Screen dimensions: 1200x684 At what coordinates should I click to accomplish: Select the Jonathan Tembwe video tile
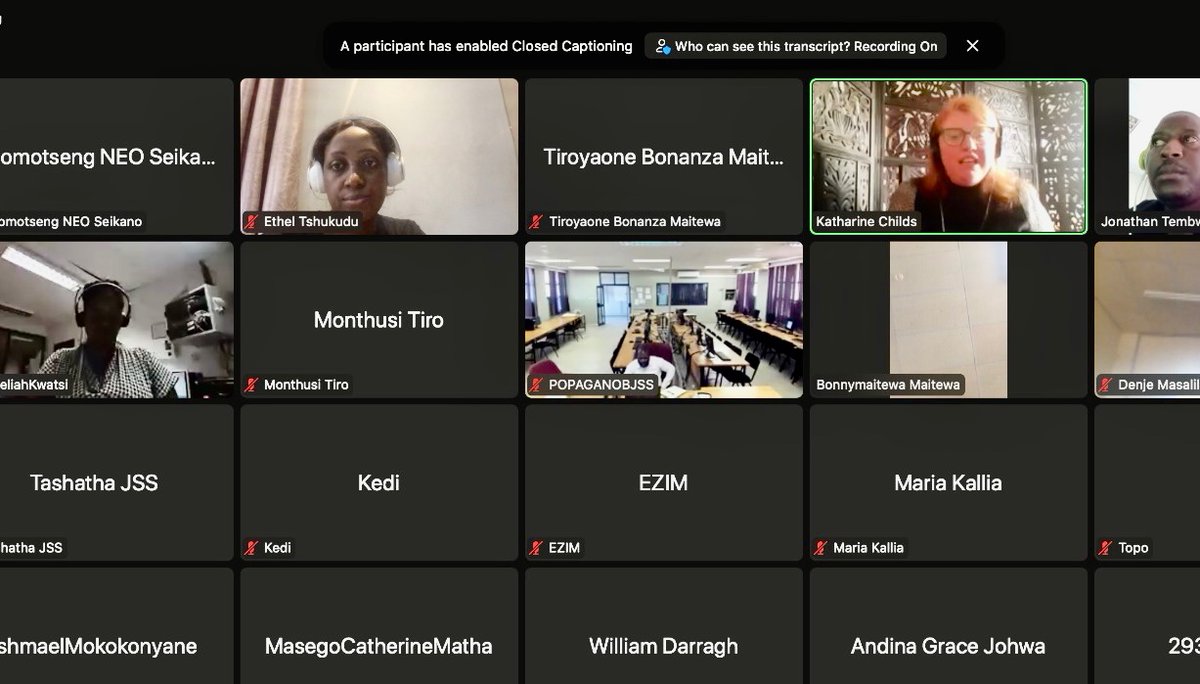[1147, 157]
